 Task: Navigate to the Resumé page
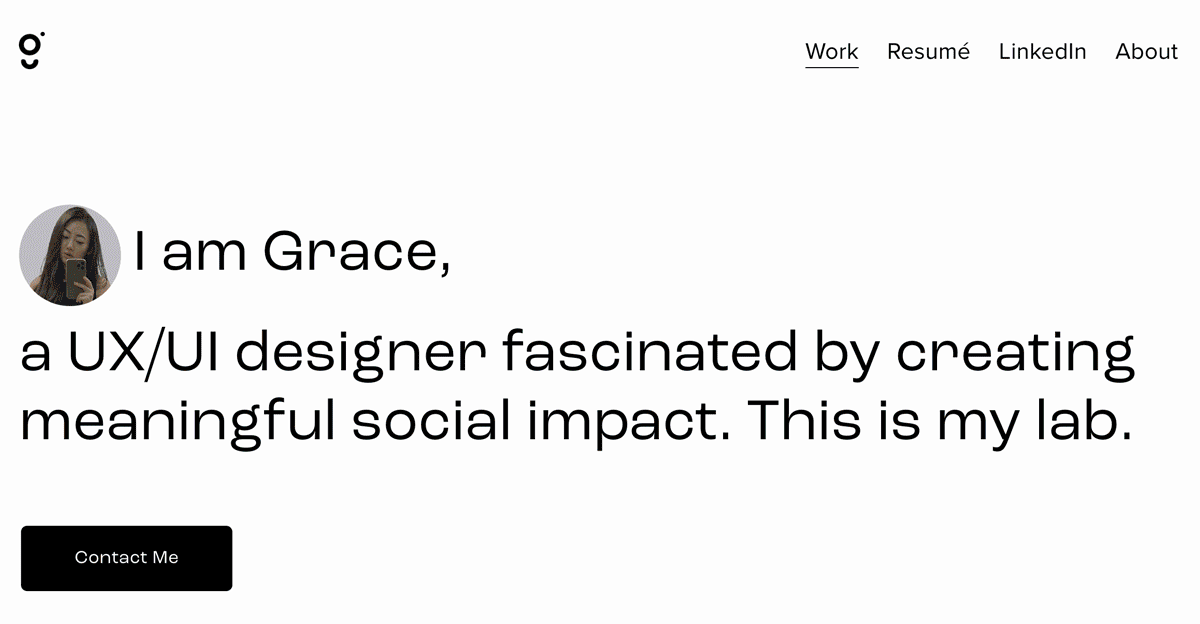coord(928,52)
